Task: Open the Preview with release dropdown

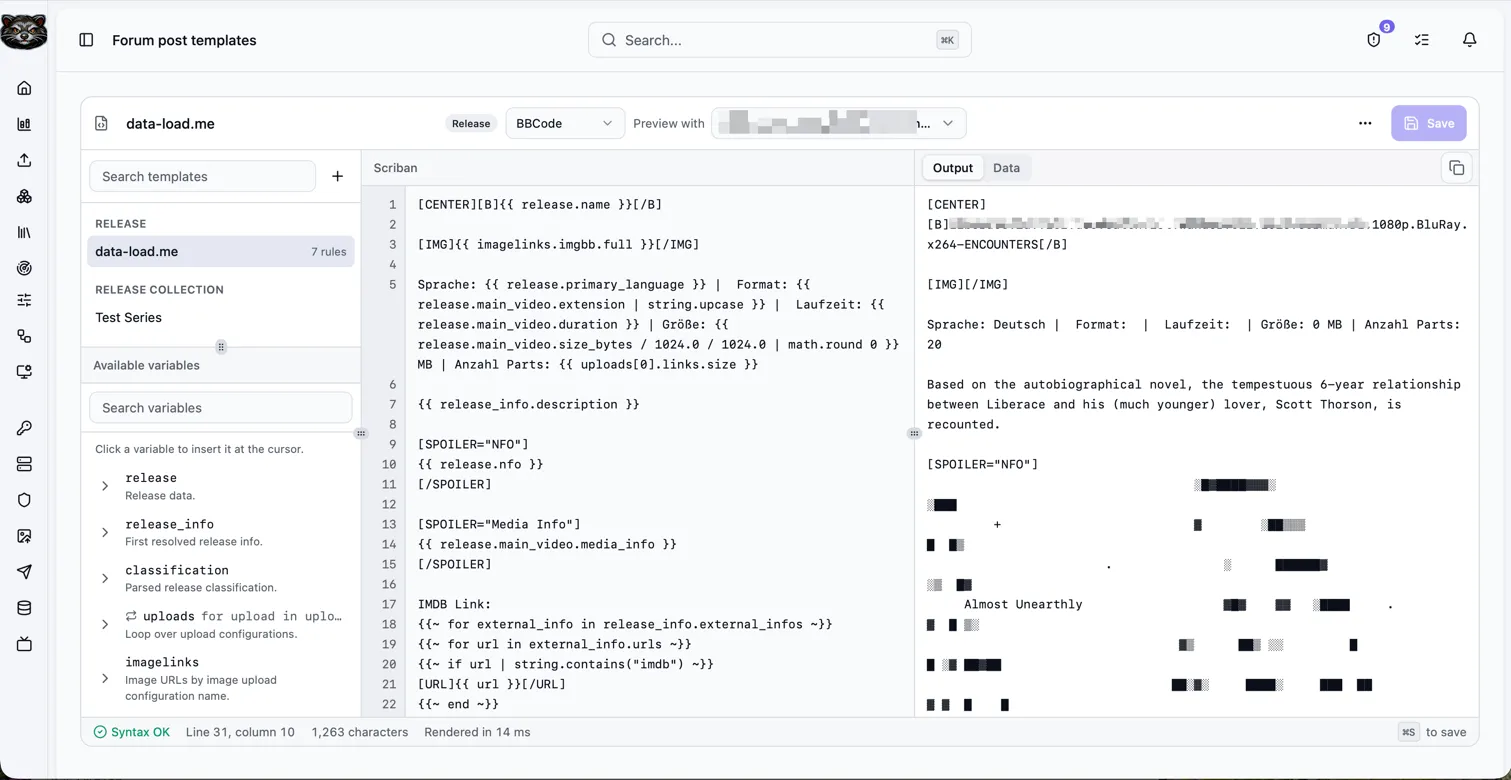Action: [839, 123]
